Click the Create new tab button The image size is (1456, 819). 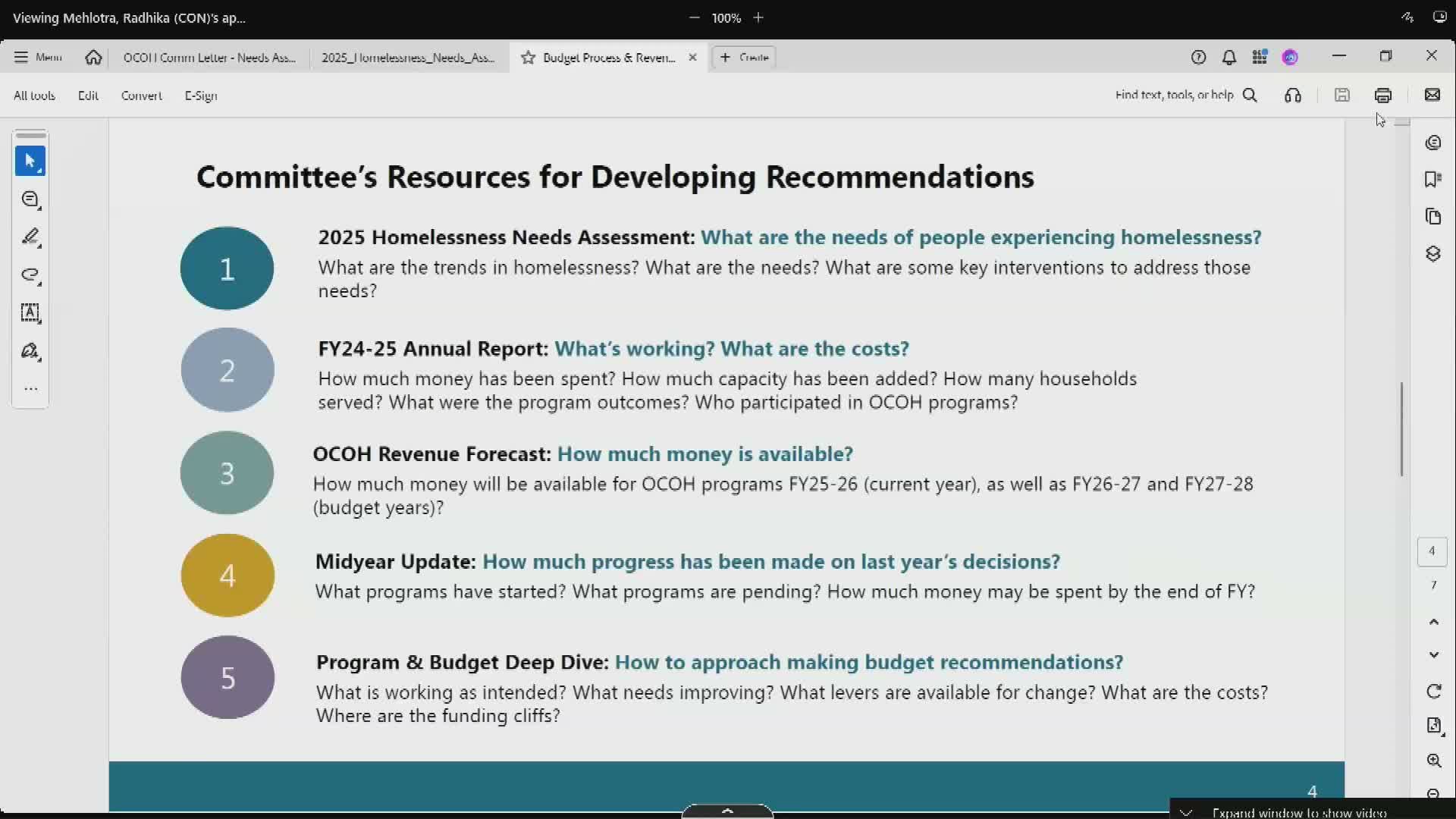point(744,57)
